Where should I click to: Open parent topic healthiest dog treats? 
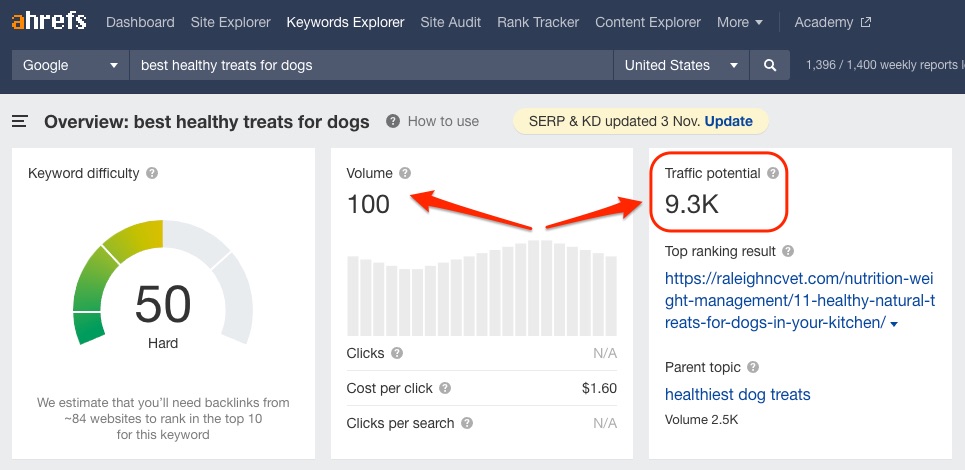737,394
